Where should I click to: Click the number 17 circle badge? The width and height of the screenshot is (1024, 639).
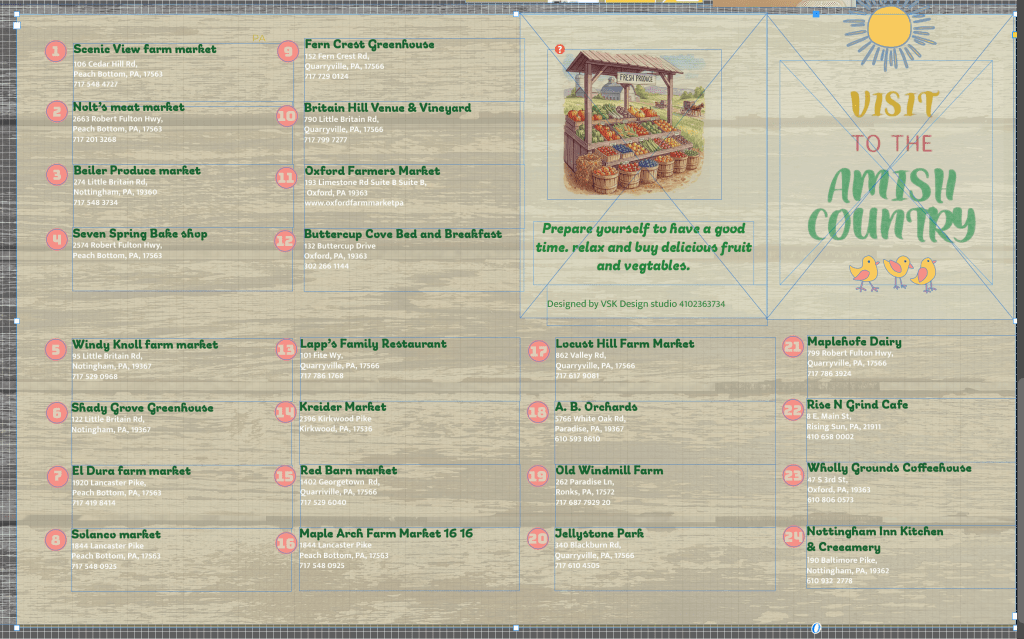539,351
